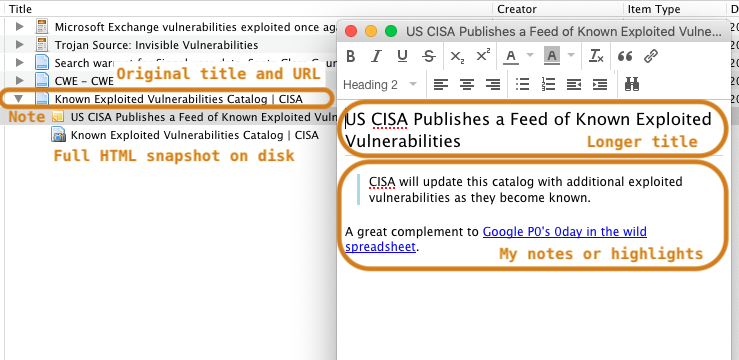This screenshot has height=360, width=739.
Task: Select Known Exploited Vulnerabilities Catalog parent item
Action: pyautogui.click(x=179, y=99)
